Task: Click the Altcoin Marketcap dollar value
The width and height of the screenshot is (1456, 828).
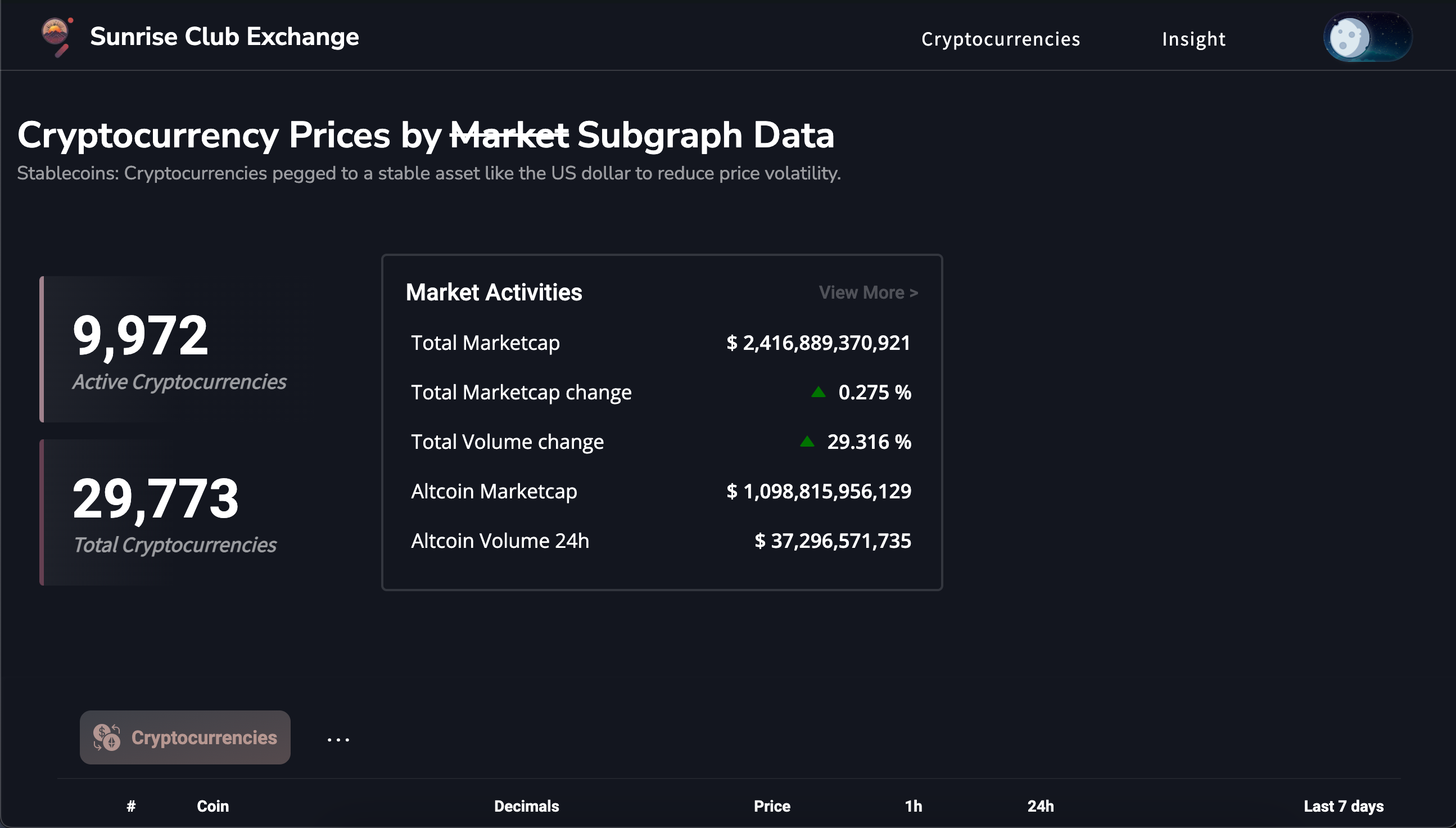Action: pos(819,491)
